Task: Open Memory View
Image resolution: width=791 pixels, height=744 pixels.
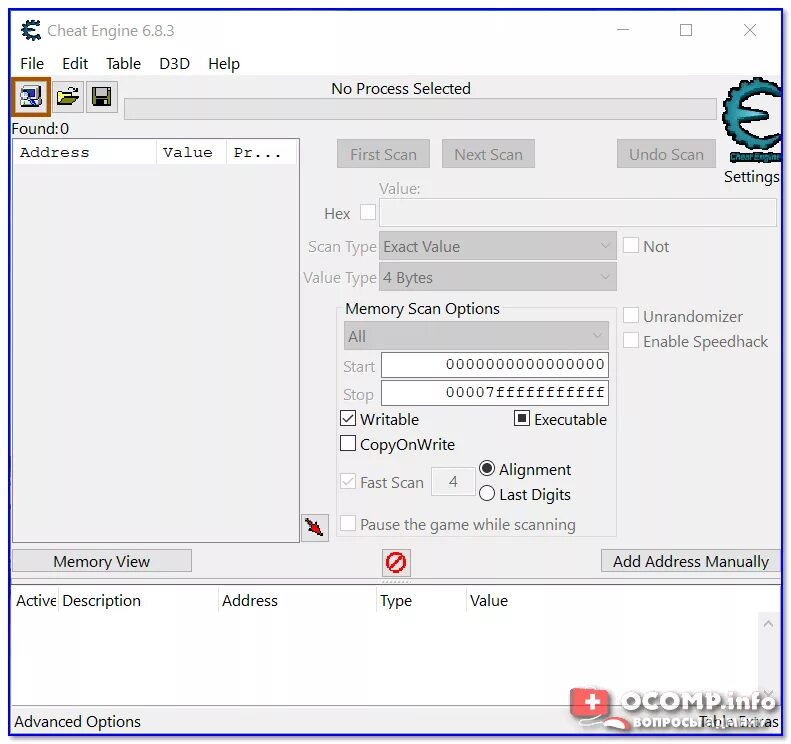Action: point(102,561)
